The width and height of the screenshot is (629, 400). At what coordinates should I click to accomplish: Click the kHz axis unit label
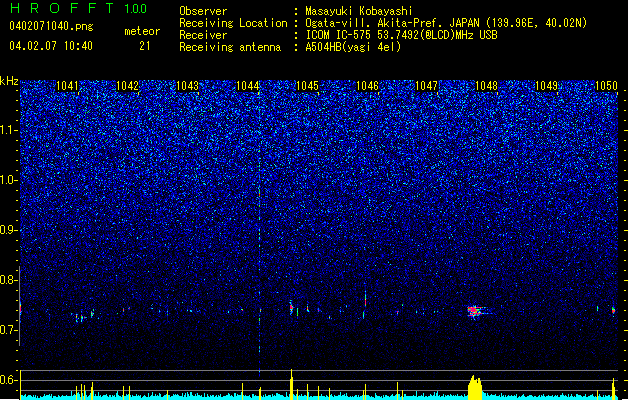click(9, 81)
